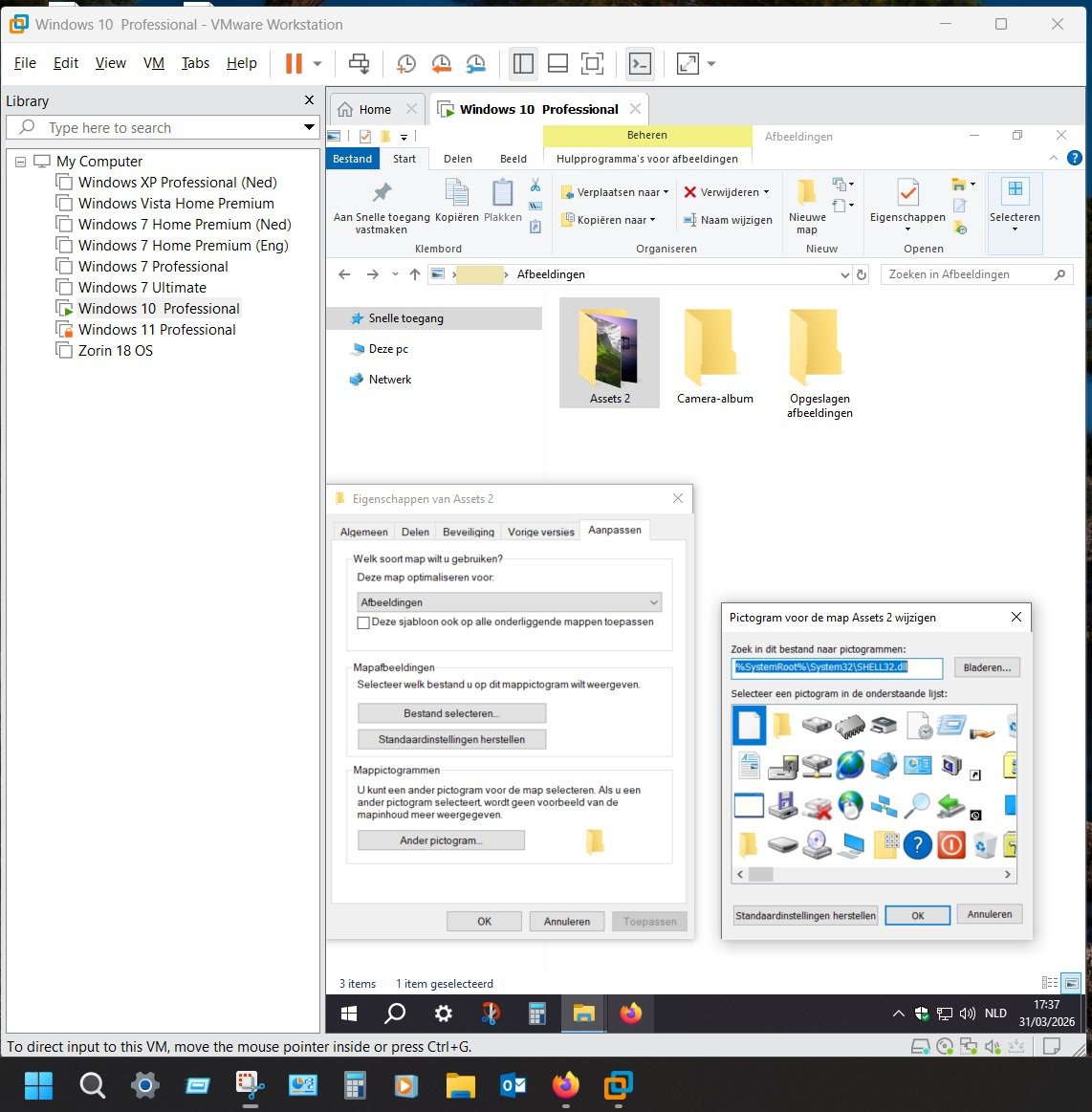Expand the library search dropdown arrow
This screenshot has height=1112, width=1092.
(309, 127)
